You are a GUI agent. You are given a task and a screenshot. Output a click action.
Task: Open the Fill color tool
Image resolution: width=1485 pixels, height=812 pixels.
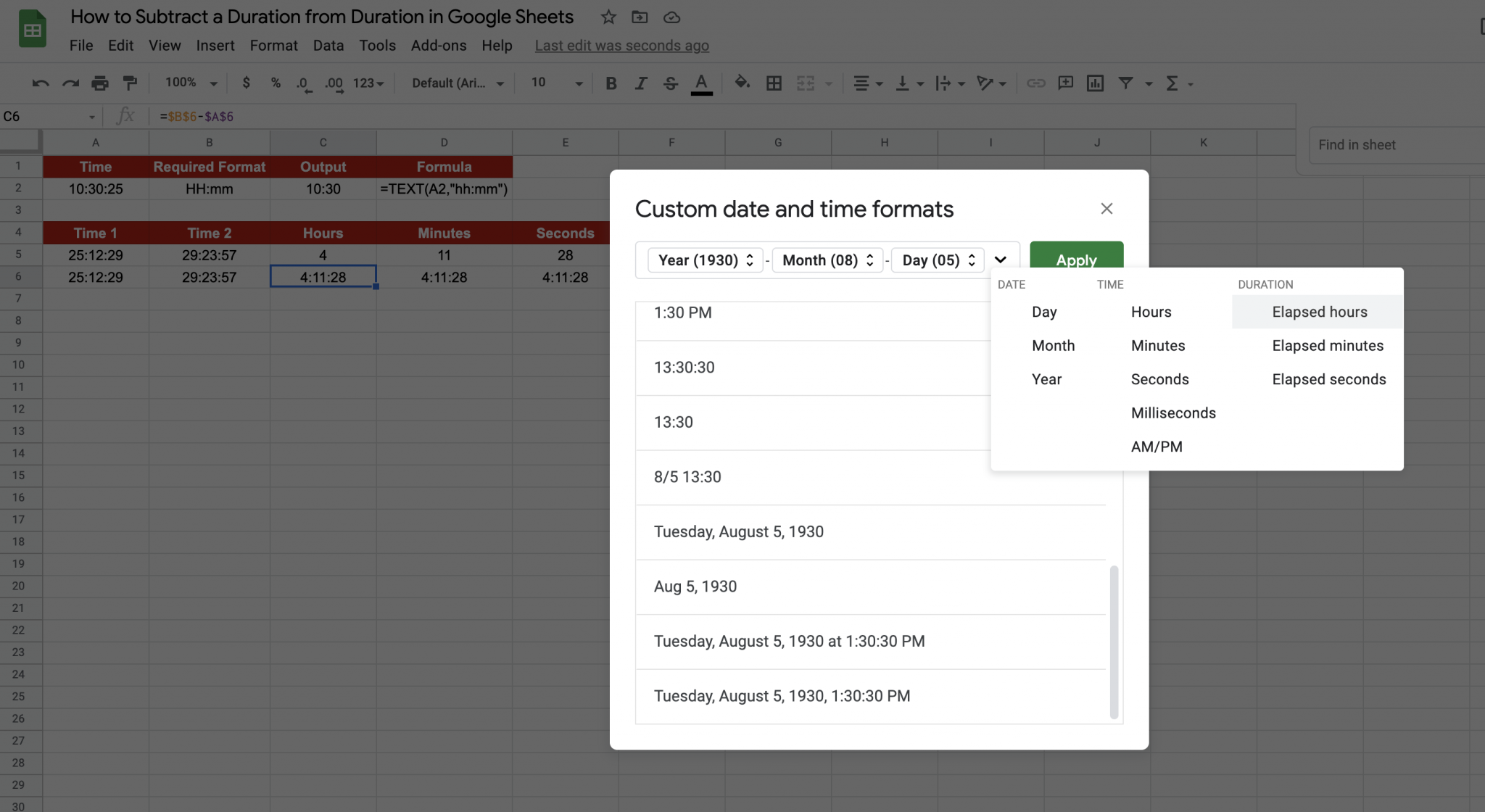[742, 83]
